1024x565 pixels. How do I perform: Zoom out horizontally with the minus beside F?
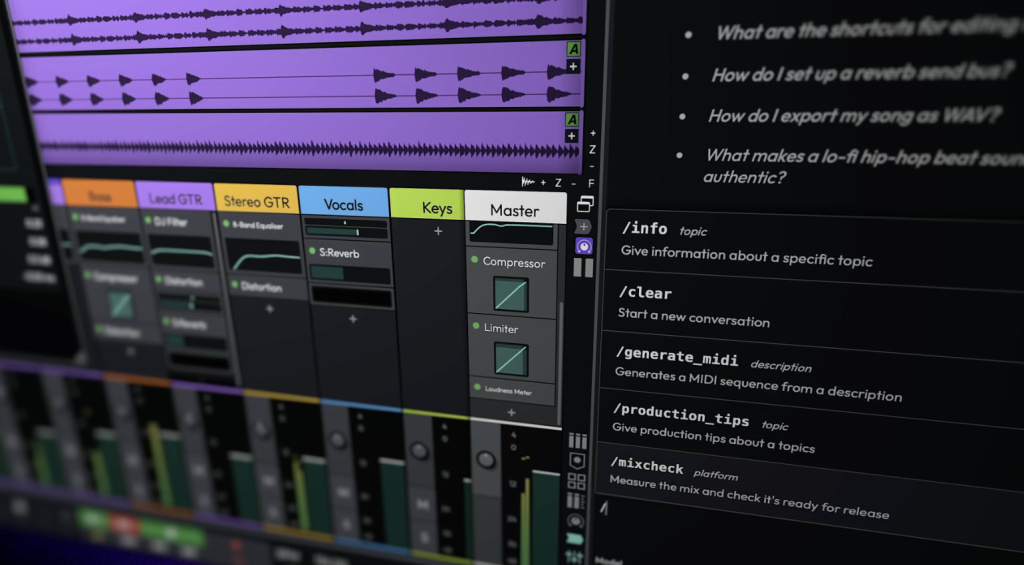point(574,184)
